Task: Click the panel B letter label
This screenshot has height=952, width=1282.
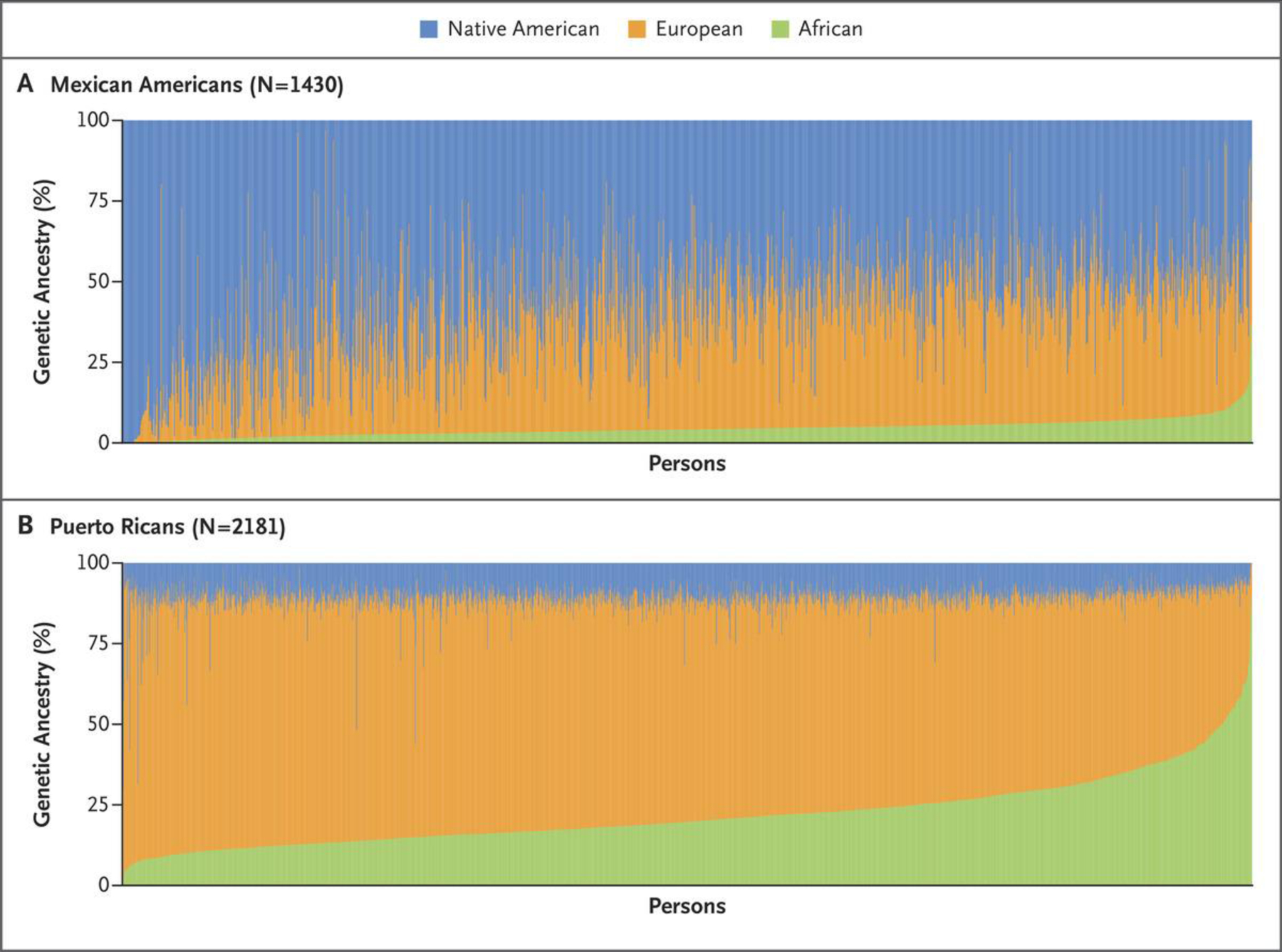Action: pos(25,525)
